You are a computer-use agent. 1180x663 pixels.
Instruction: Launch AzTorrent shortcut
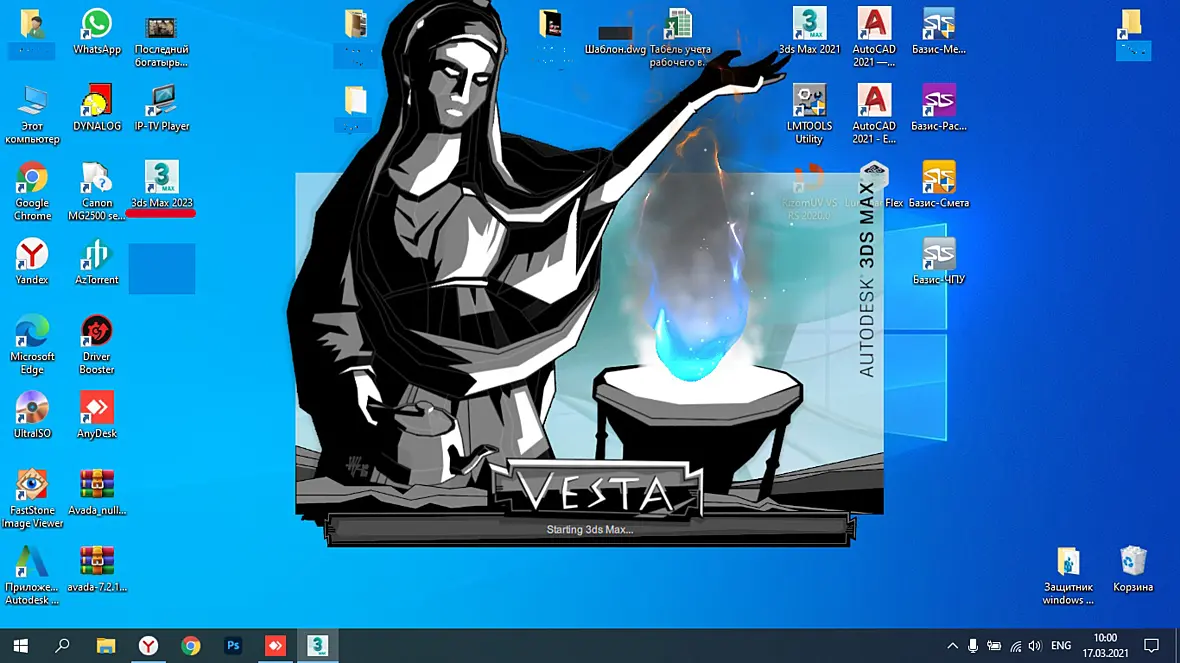(x=96, y=261)
